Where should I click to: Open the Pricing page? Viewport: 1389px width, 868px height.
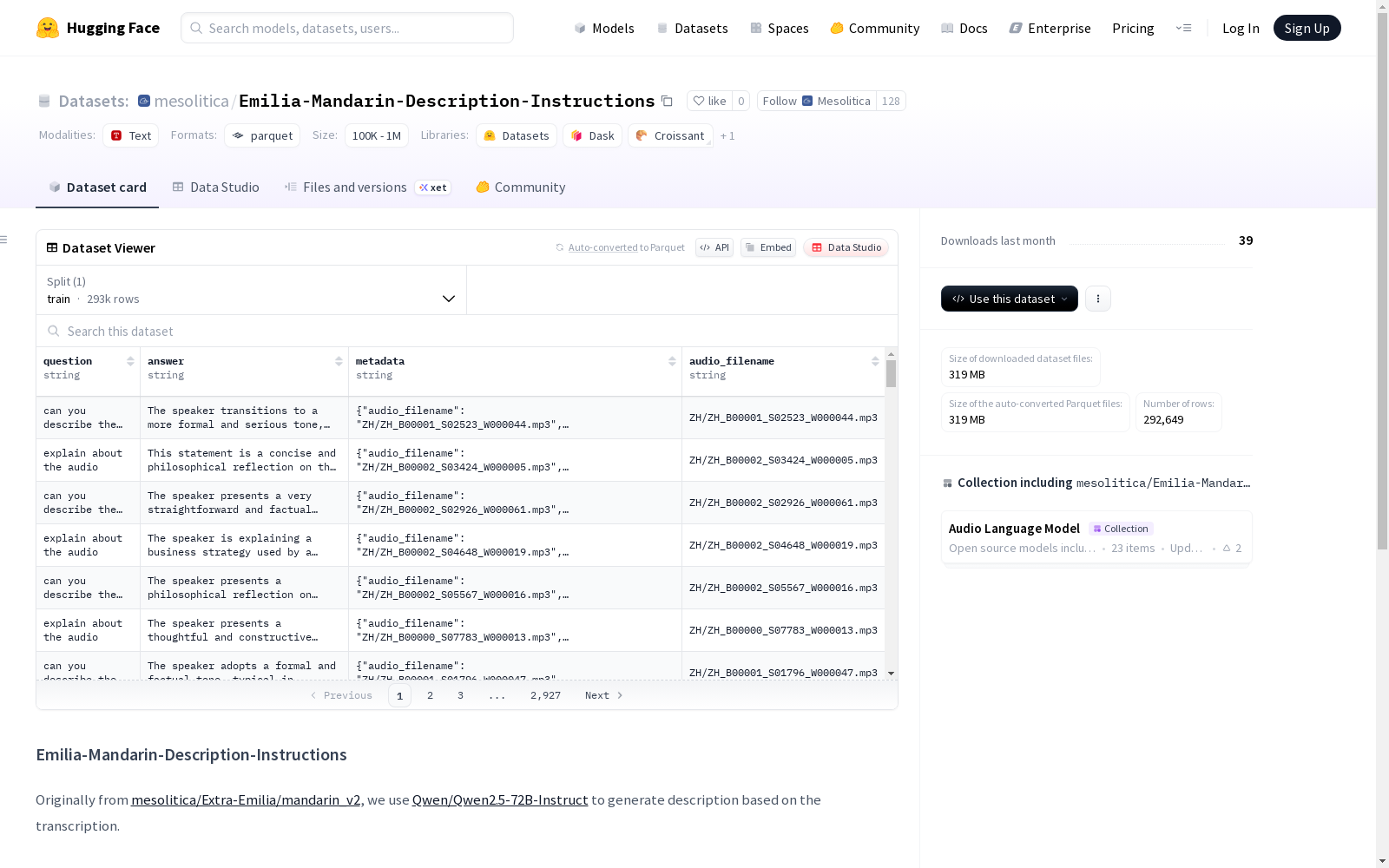1133,28
